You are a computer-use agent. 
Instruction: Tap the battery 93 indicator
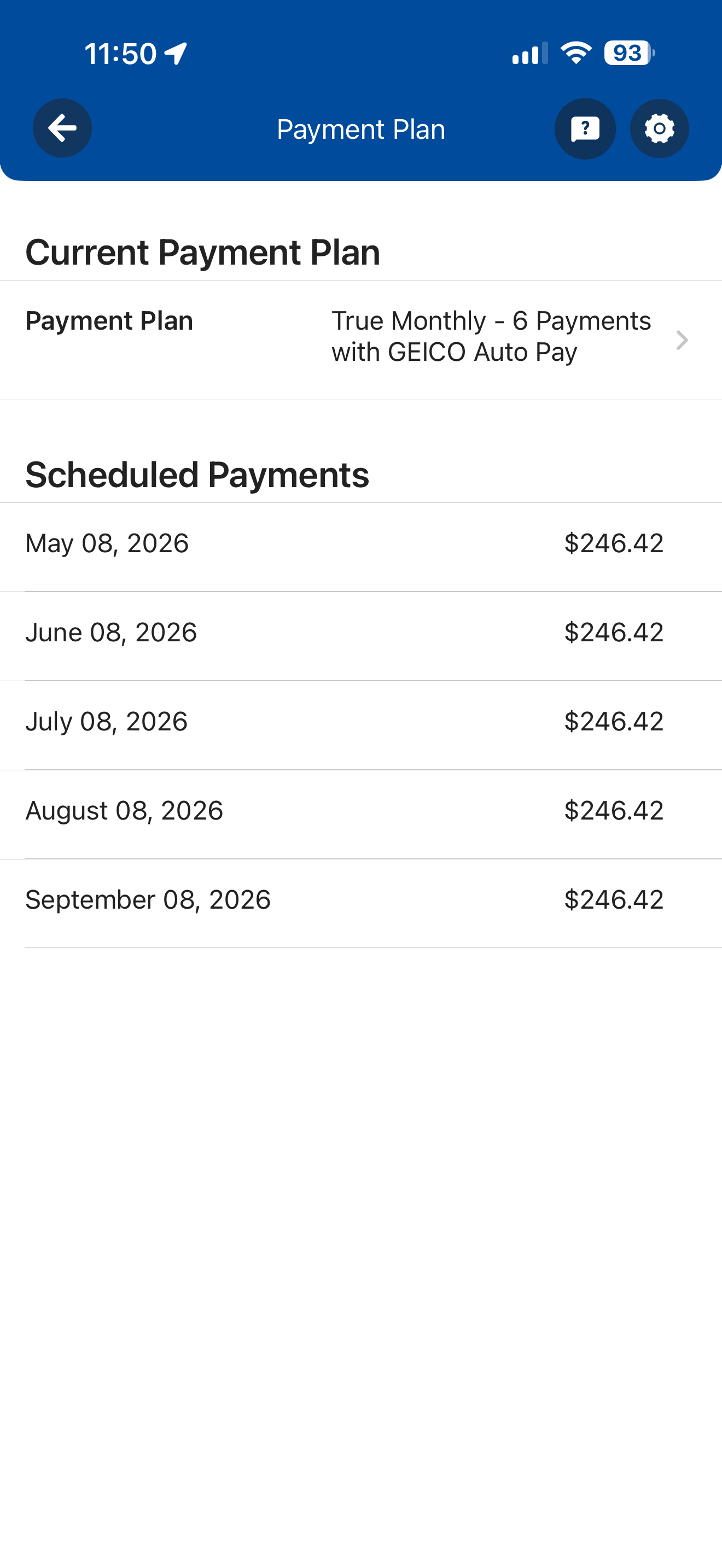(x=630, y=54)
